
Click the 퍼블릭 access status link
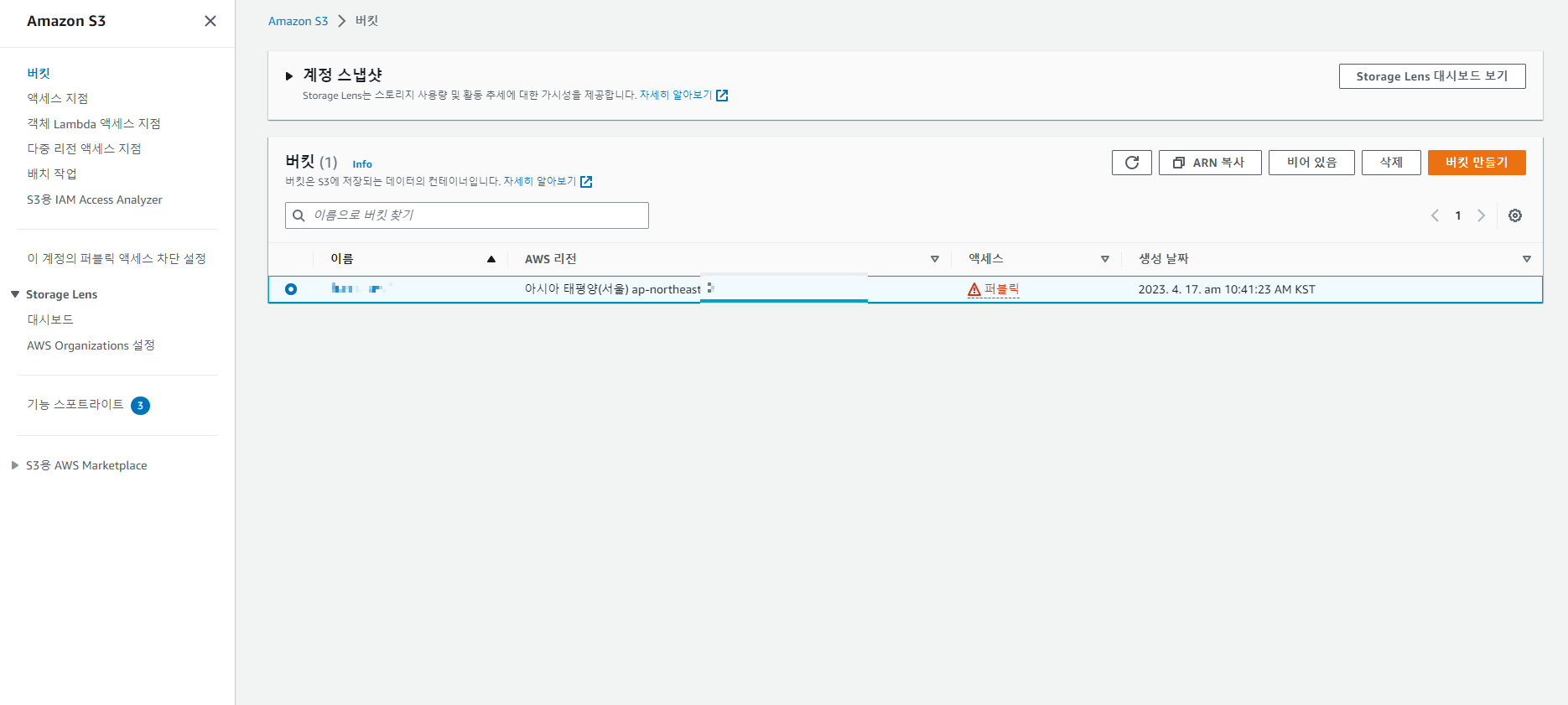(x=1001, y=289)
